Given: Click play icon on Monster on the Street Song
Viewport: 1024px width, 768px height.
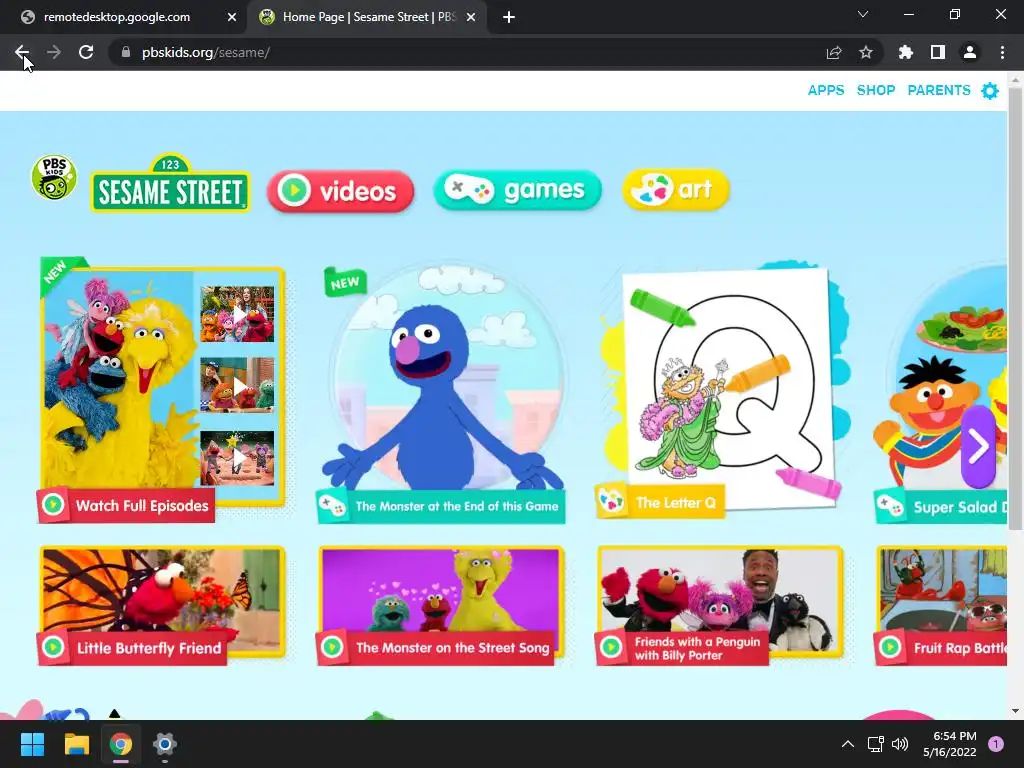Looking at the screenshot, I should [332, 647].
